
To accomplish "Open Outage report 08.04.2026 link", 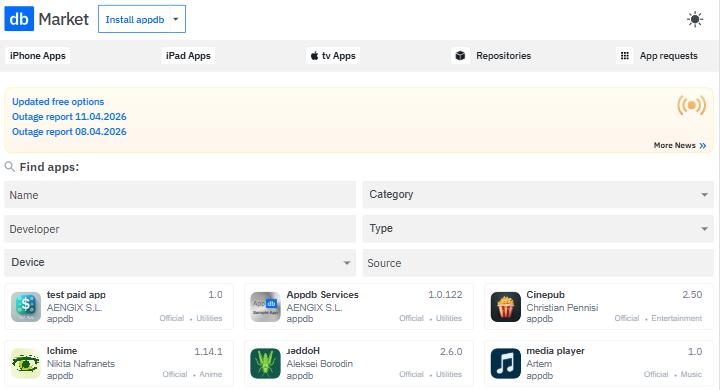I will tap(69, 132).
